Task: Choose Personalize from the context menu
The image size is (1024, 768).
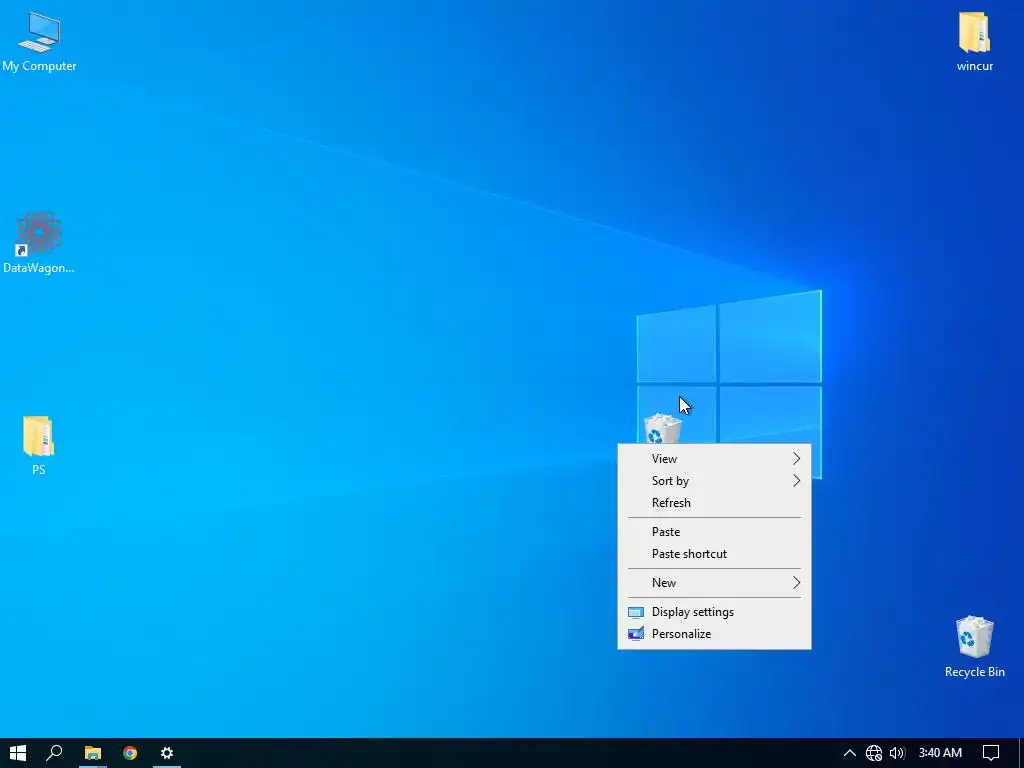Action: click(x=714, y=634)
